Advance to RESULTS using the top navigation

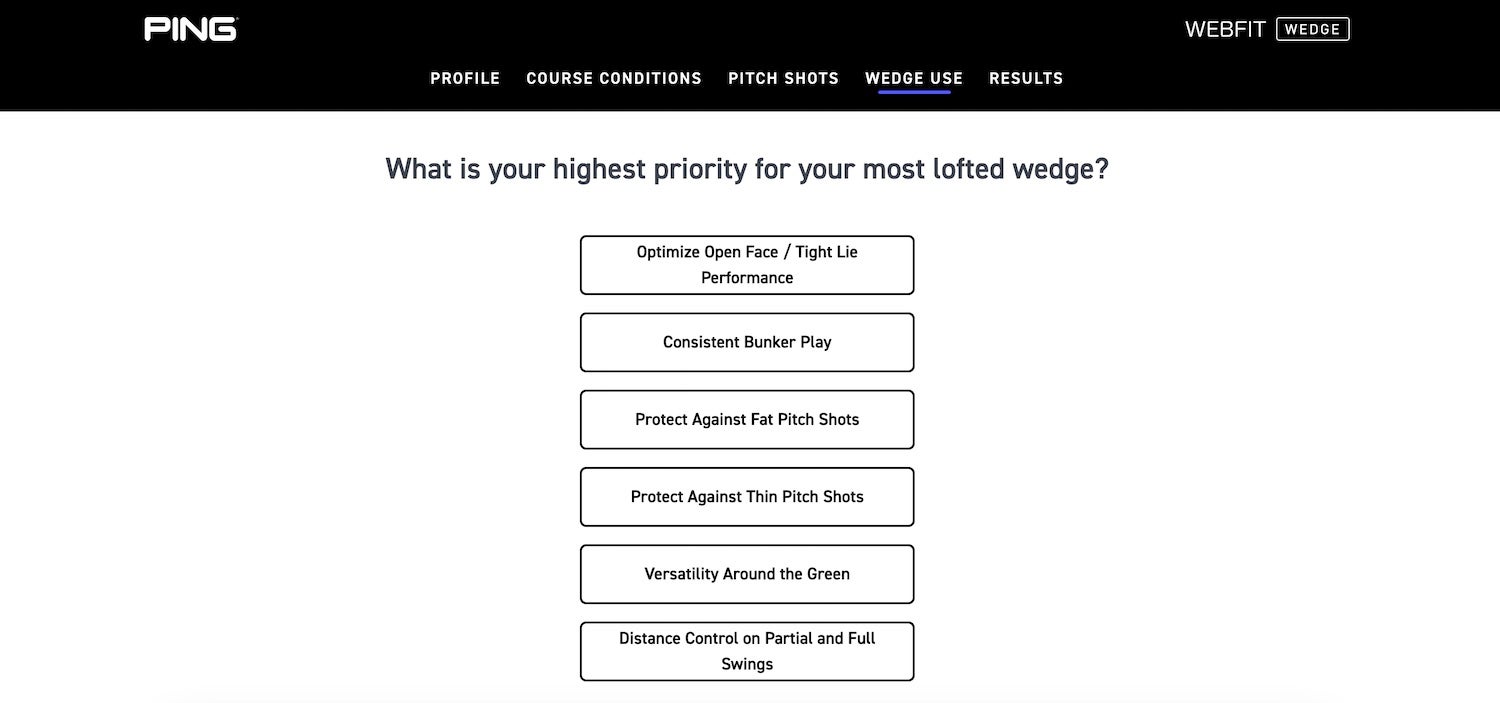(1026, 78)
